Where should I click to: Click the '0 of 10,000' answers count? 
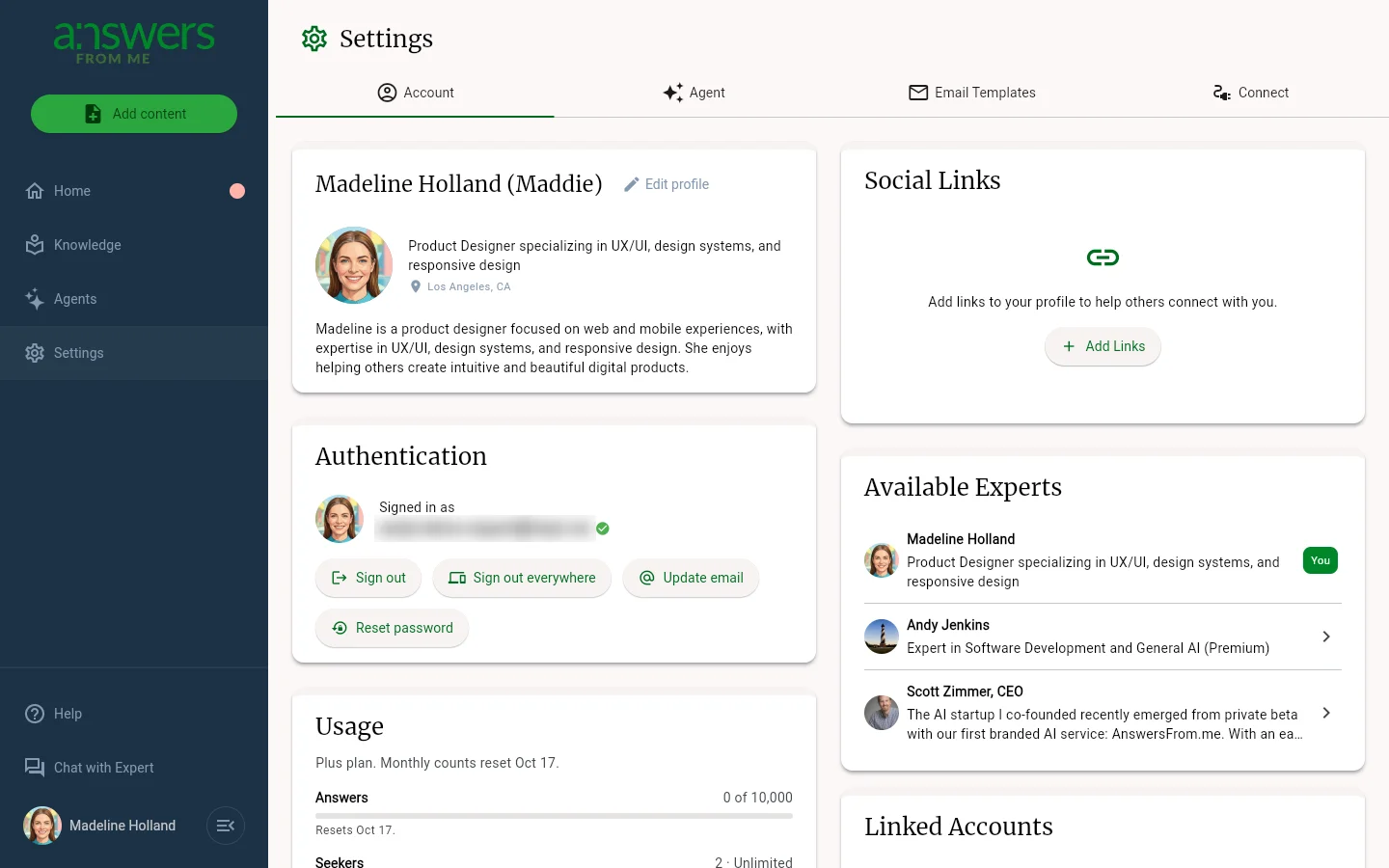tap(758, 798)
